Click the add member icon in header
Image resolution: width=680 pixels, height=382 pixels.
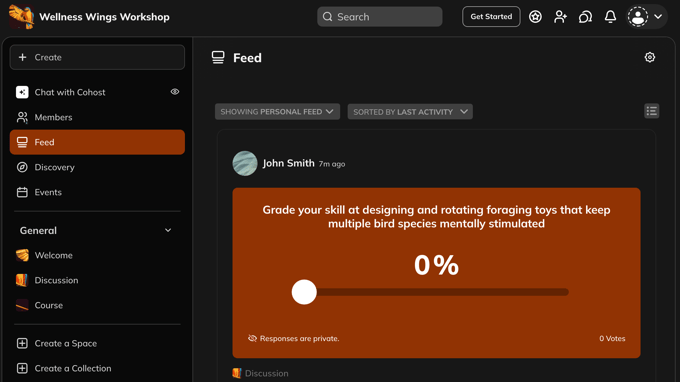pos(560,17)
